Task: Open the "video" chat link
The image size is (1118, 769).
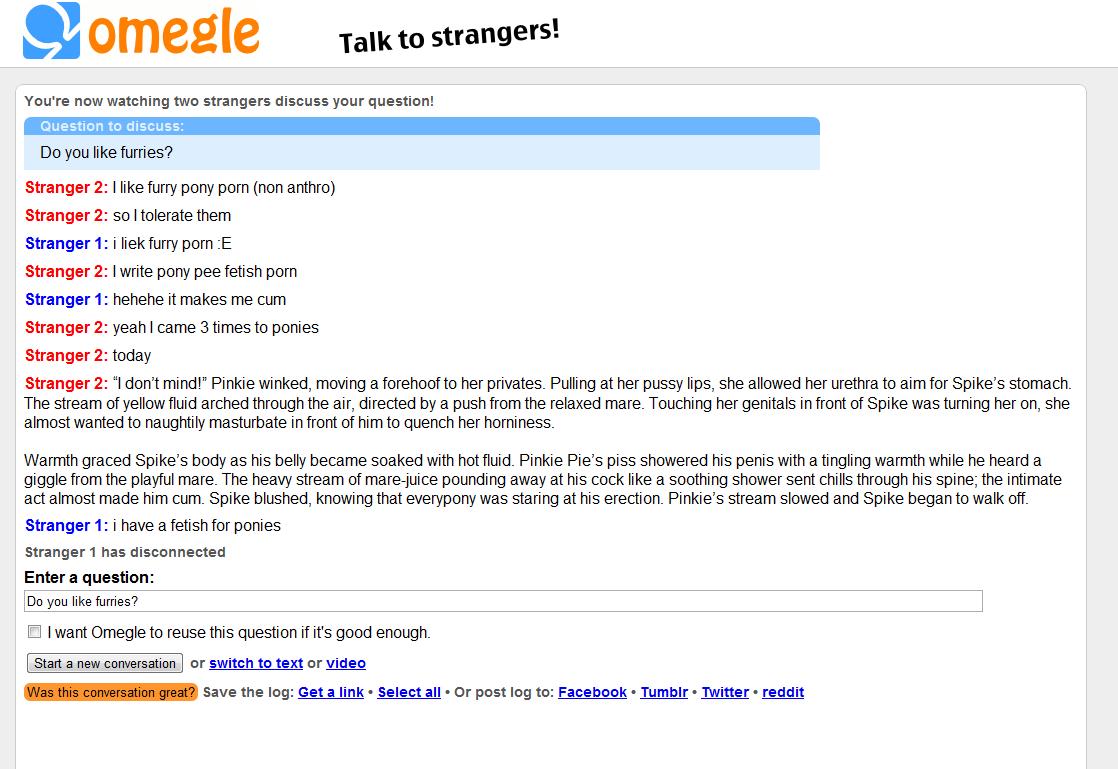Action: click(346, 663)
